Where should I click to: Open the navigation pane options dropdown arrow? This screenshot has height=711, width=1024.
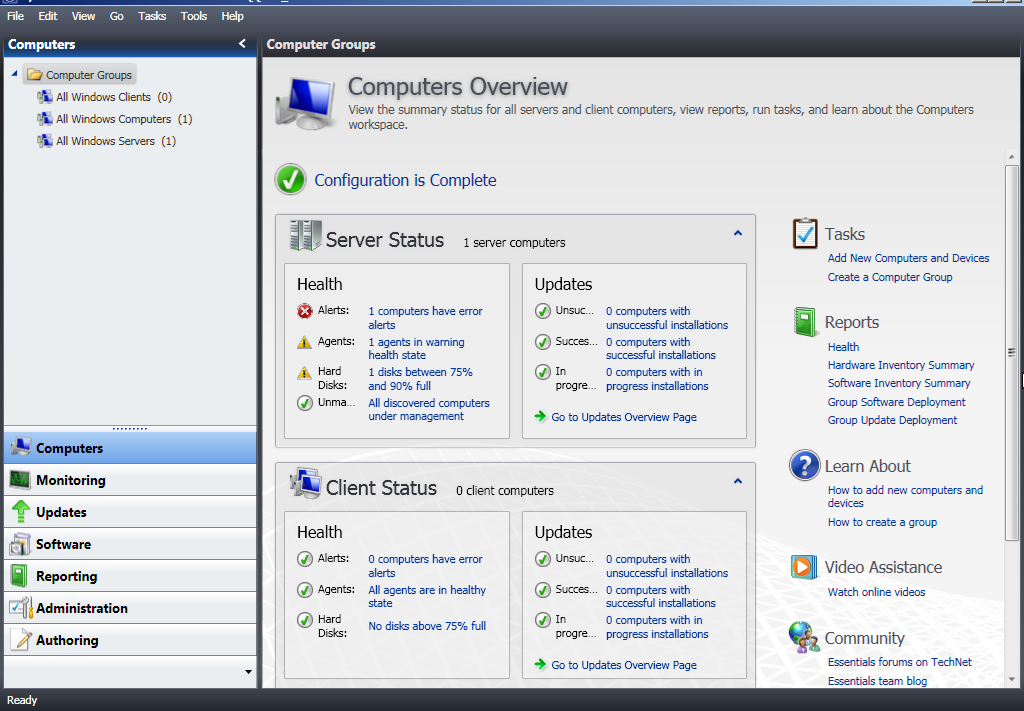click(x=248, y=672)
